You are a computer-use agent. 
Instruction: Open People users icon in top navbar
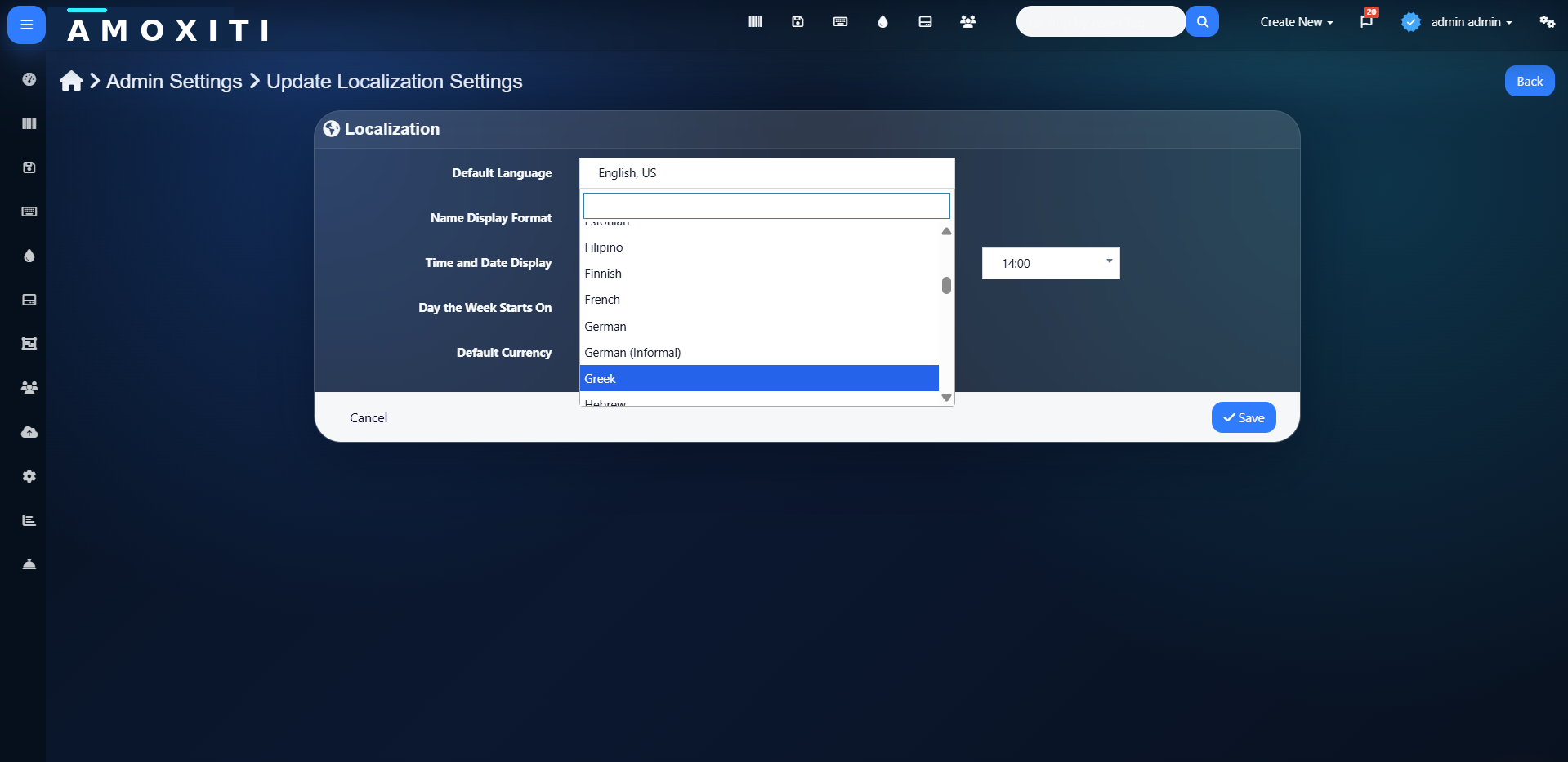[968, 22]
